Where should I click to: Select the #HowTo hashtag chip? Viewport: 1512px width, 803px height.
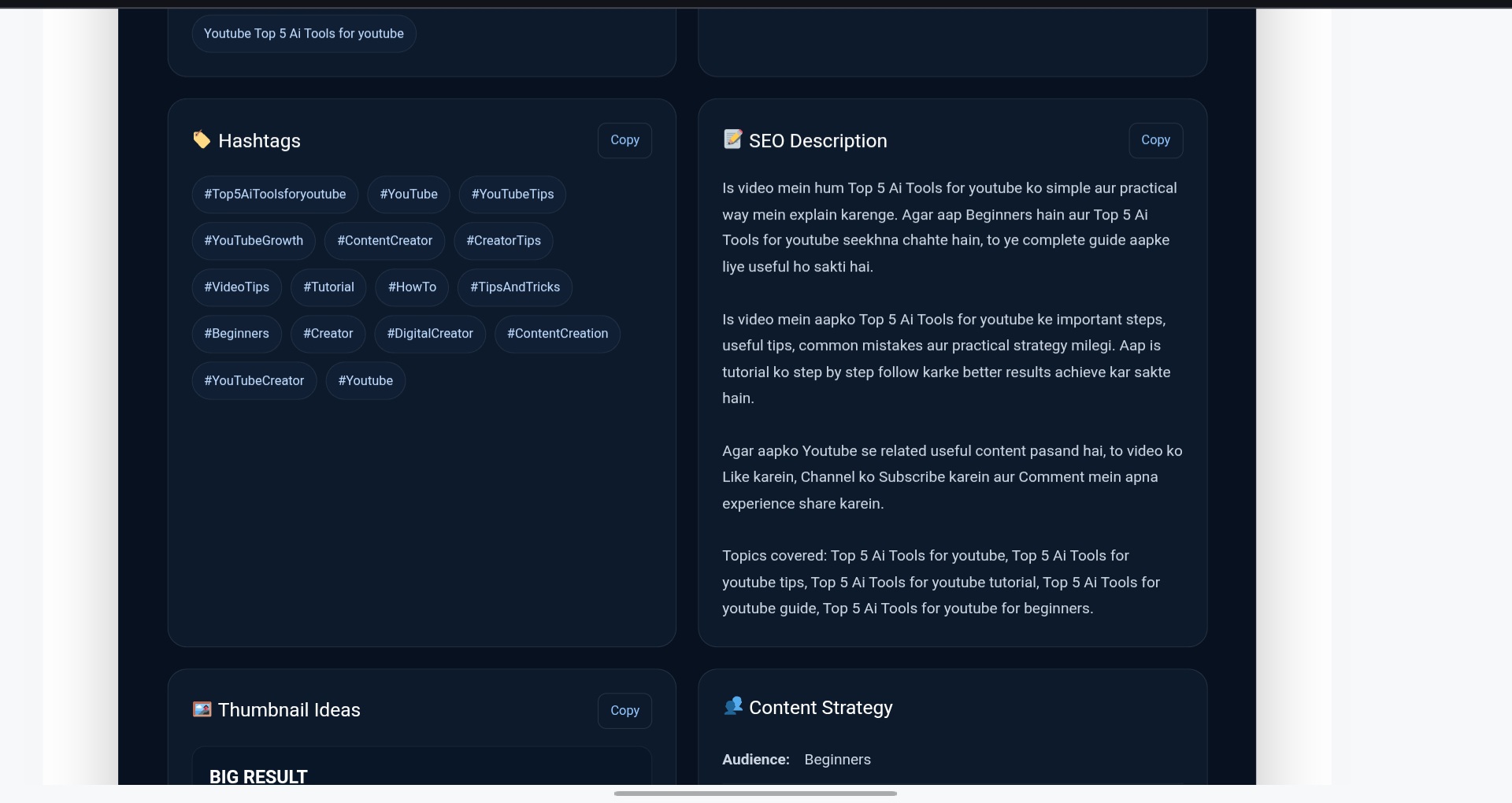pyautogui.click(x=412, y=287)
